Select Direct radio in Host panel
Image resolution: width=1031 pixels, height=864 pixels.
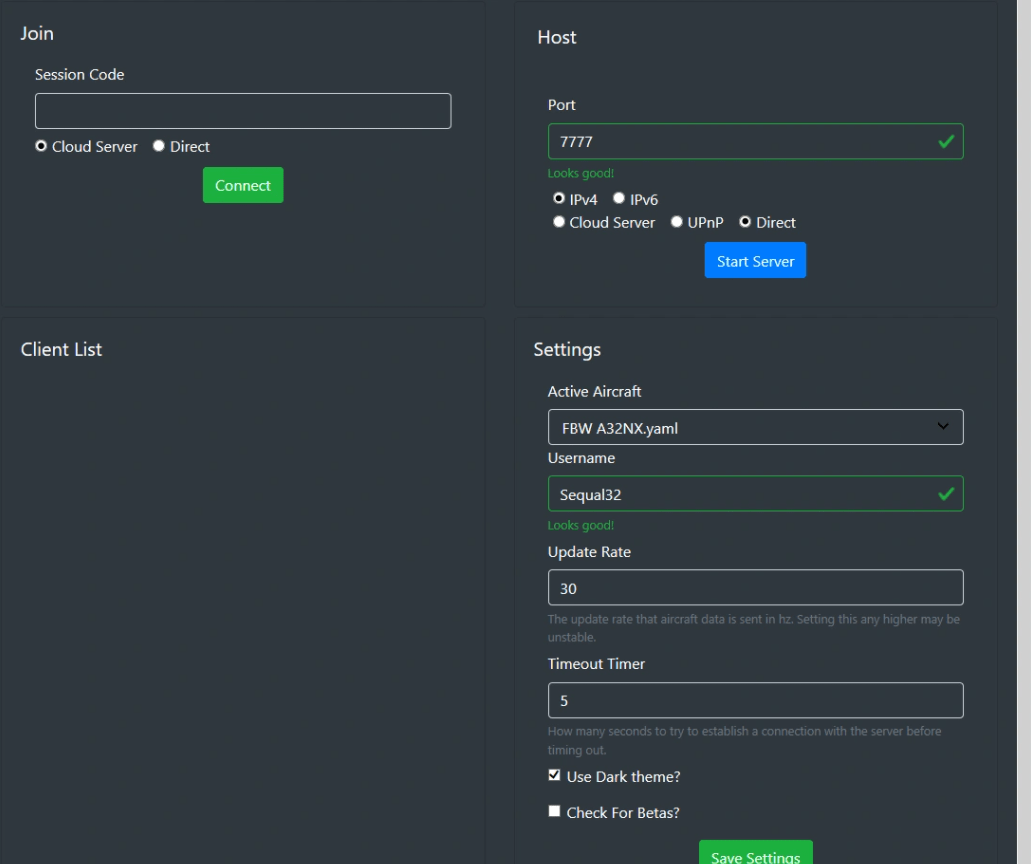point(745,222)
